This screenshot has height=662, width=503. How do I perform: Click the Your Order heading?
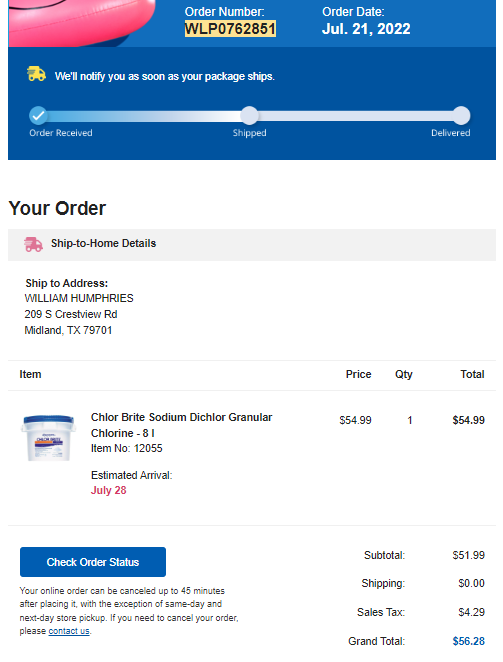point(57,208)
